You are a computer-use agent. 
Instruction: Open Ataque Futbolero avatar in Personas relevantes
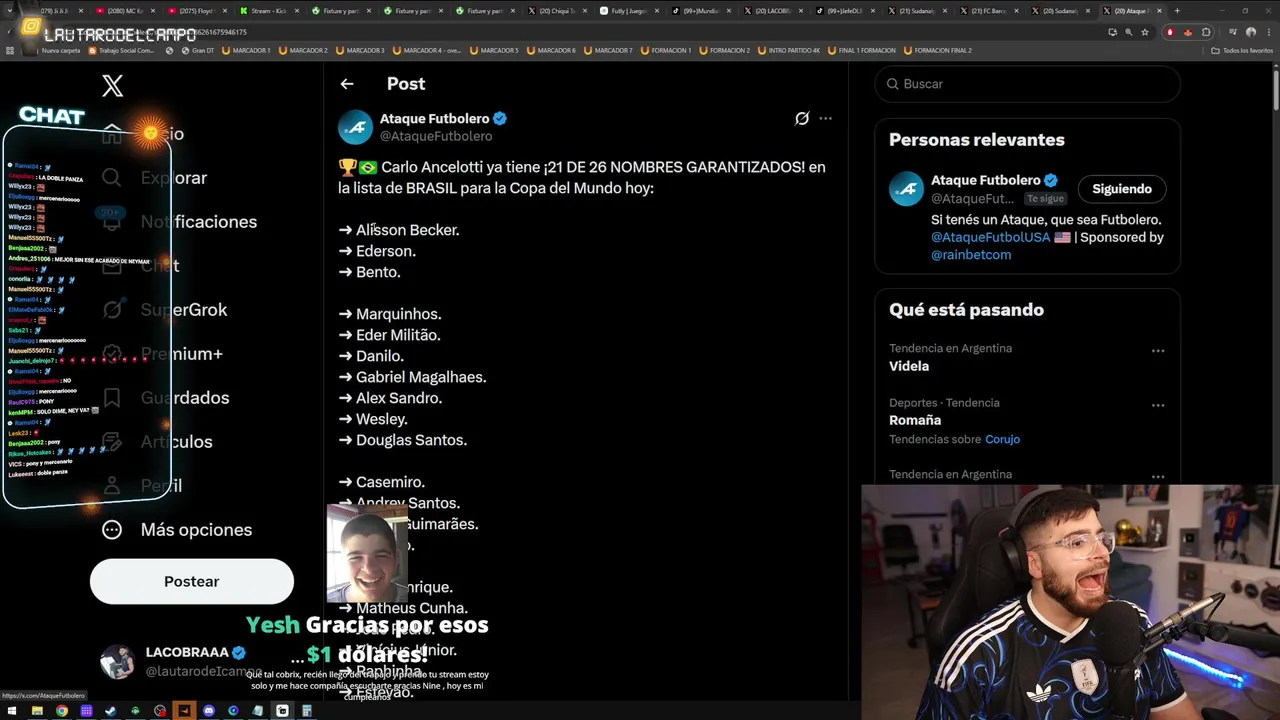pos(906,189)
